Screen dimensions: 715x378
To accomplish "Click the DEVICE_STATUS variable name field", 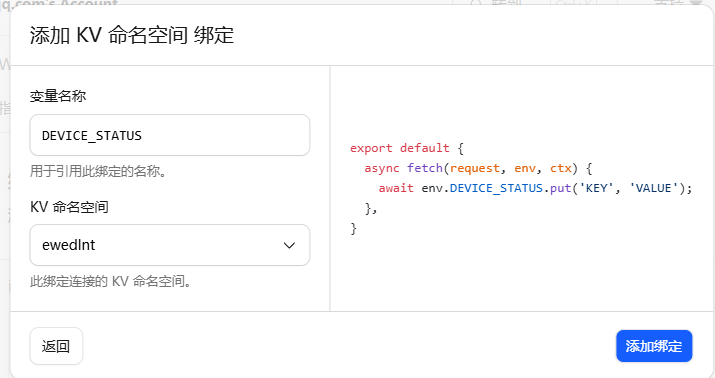I will click(170, 135).
